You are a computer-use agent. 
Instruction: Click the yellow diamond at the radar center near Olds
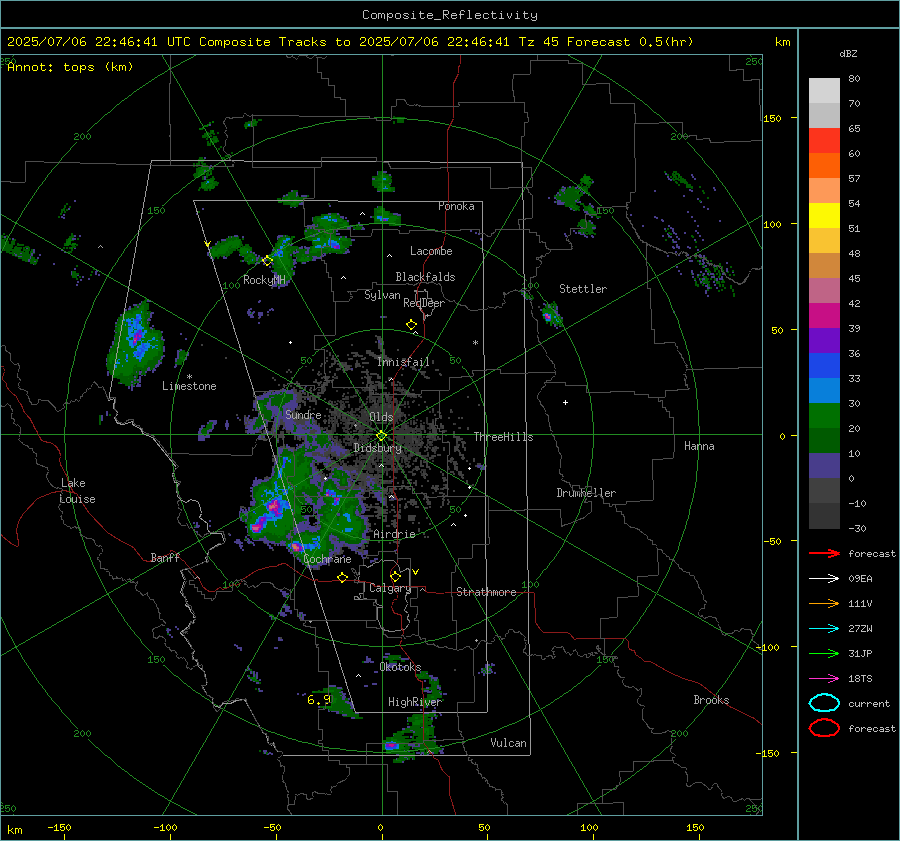point(381,436)
